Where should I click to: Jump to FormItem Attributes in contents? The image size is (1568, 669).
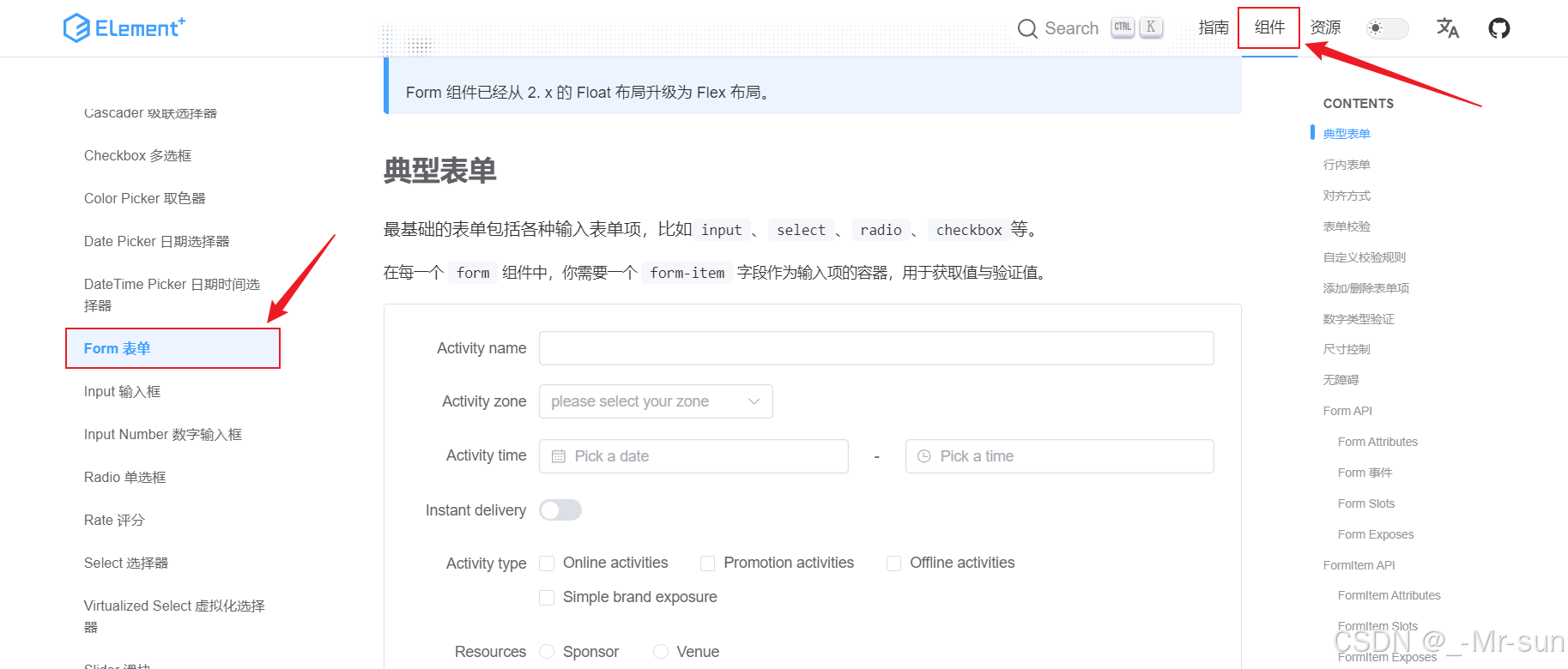tap(1389, 595)
